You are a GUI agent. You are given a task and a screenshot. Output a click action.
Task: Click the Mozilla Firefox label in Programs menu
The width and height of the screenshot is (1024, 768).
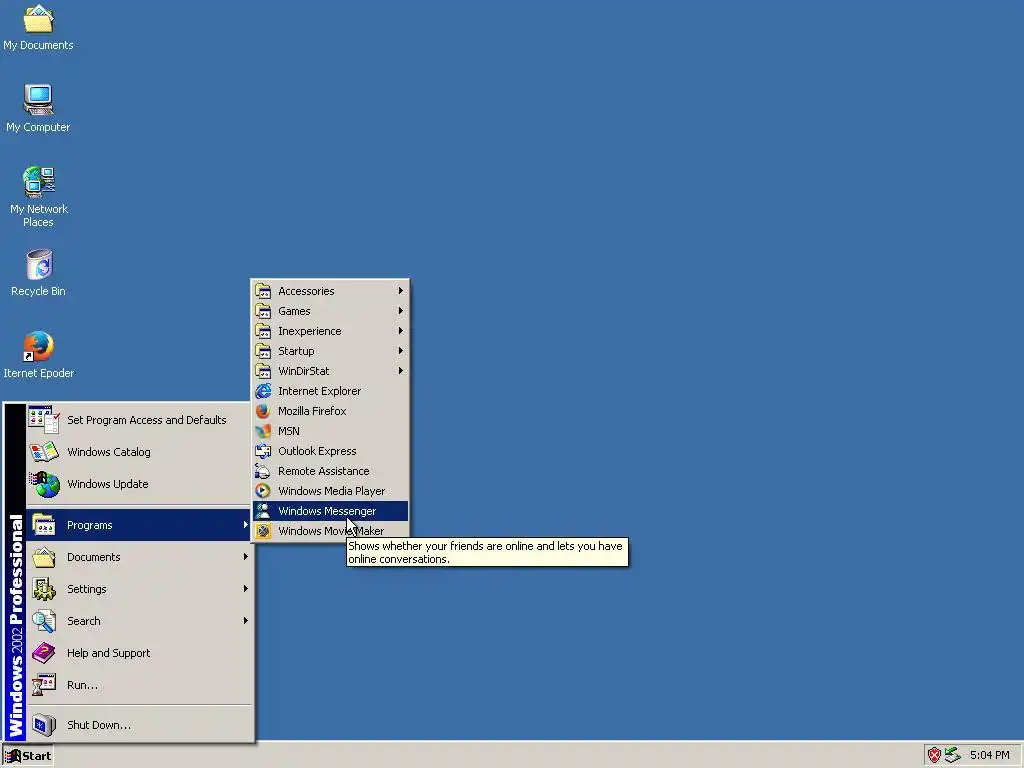(312, 411)
